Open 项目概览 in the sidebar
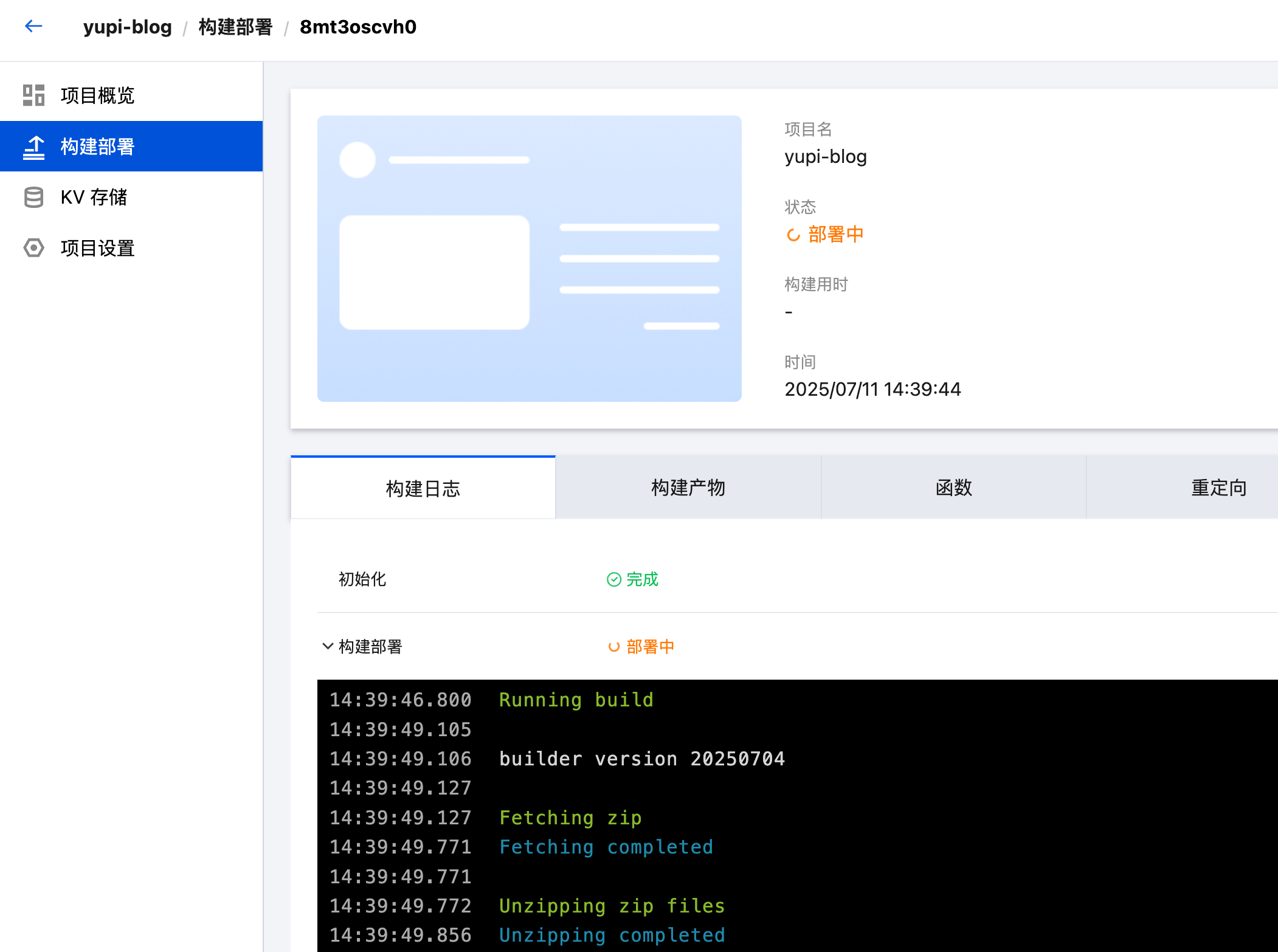This screenshot has height=952, width=1278. click(97, 95)
